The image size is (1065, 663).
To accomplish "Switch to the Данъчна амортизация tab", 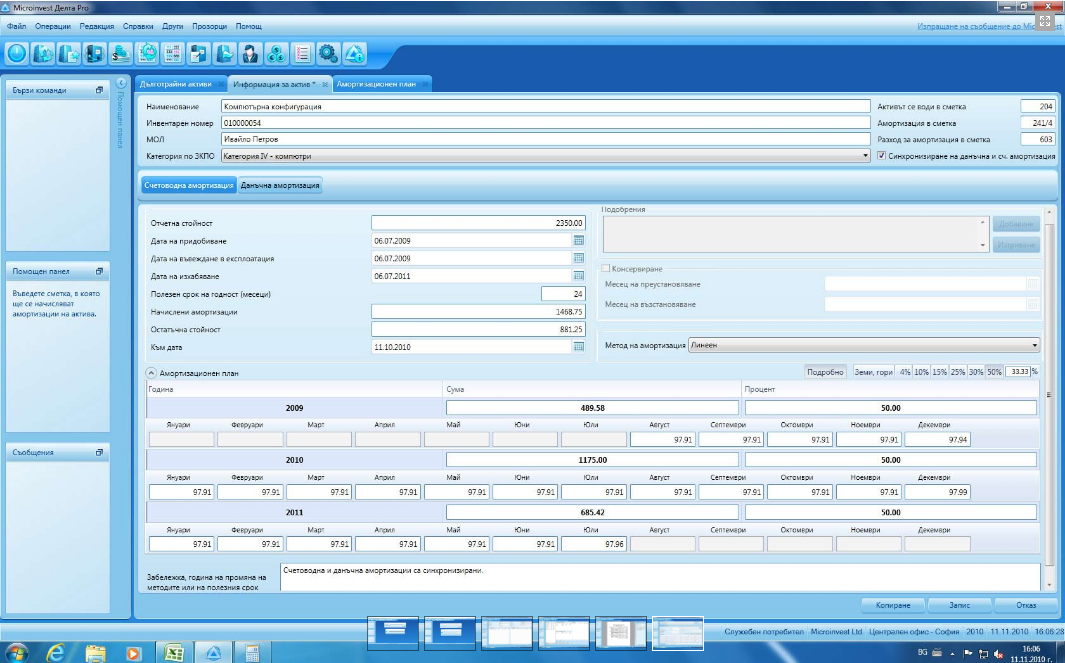I will coord(280,185).
